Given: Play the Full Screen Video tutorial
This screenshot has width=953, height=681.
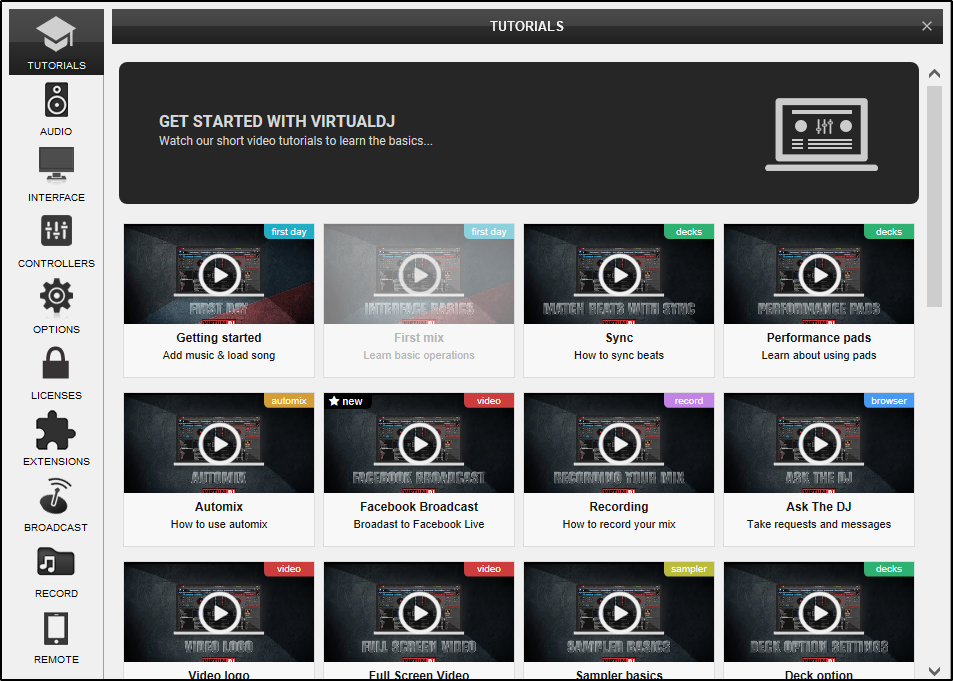Looking at the screenshot, I should (419, 613).
